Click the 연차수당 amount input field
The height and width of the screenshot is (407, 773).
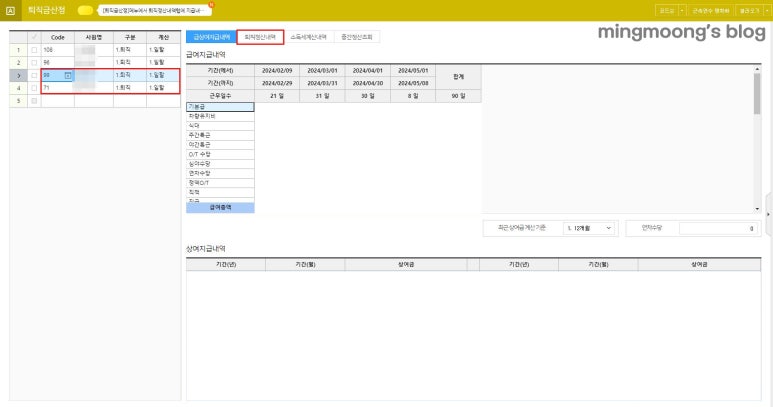click(x=719, y=228)
